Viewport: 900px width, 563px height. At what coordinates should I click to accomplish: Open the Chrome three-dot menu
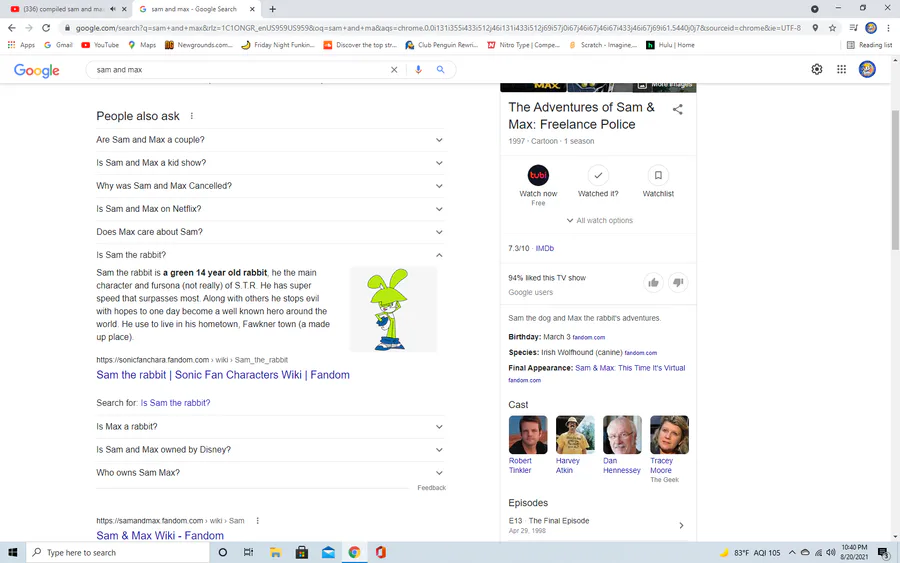(x=888, y=28)
